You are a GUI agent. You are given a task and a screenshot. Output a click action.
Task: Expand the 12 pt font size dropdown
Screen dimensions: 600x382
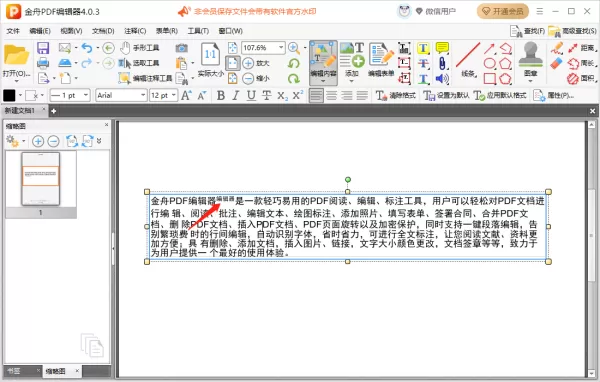164,95
